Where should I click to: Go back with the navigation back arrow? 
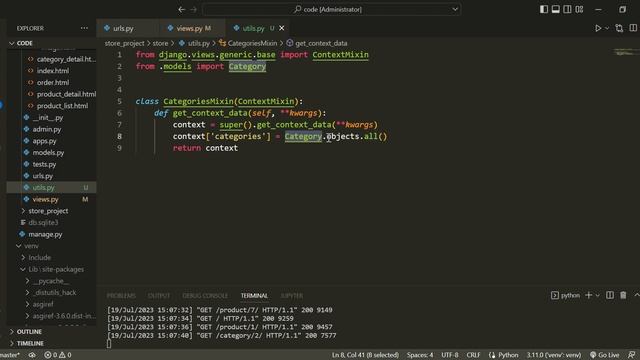coord(182,9)
